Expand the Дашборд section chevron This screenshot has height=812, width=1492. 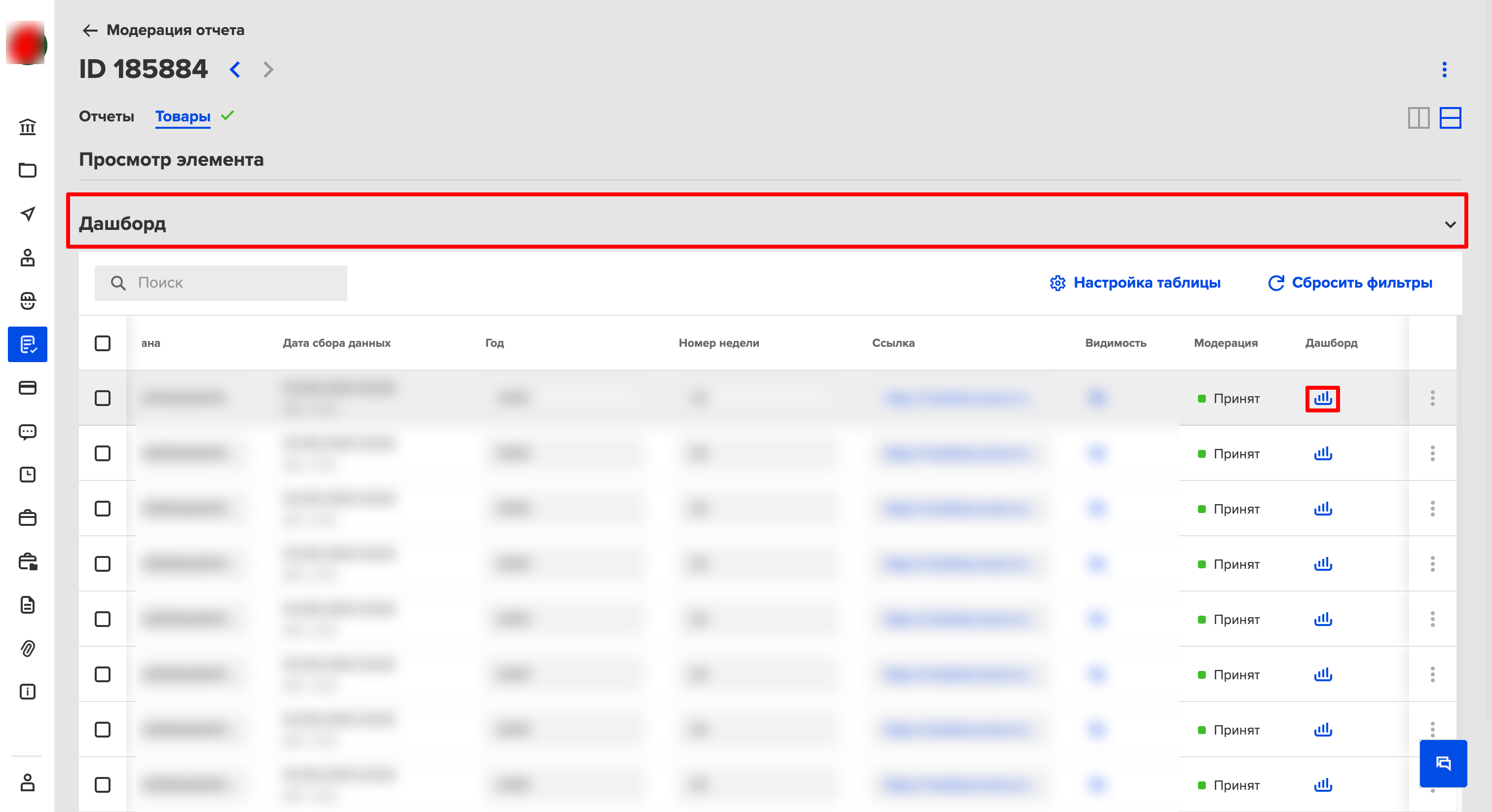point(1450,224)
